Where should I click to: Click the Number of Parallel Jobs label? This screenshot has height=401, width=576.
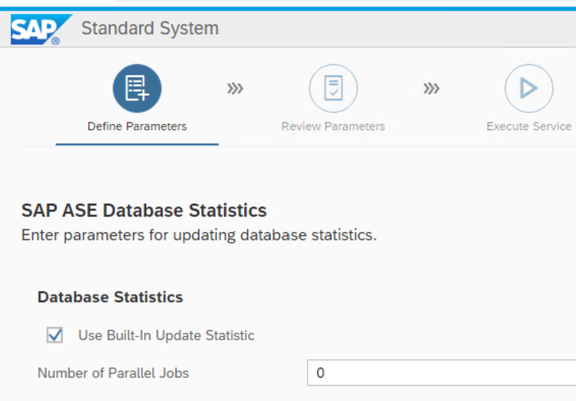(x=113, y=373)
